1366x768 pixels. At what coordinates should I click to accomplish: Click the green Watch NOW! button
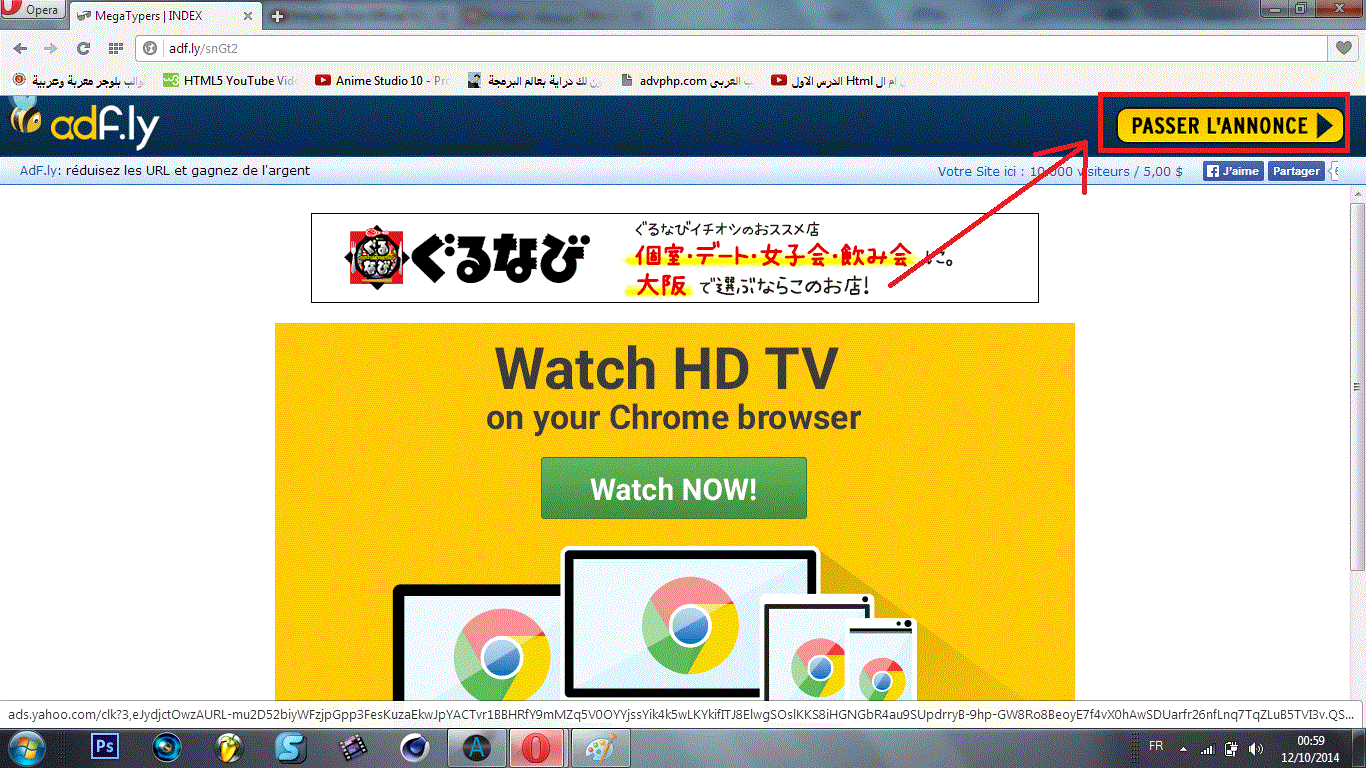pyautogui.click(x=674, y=488)
